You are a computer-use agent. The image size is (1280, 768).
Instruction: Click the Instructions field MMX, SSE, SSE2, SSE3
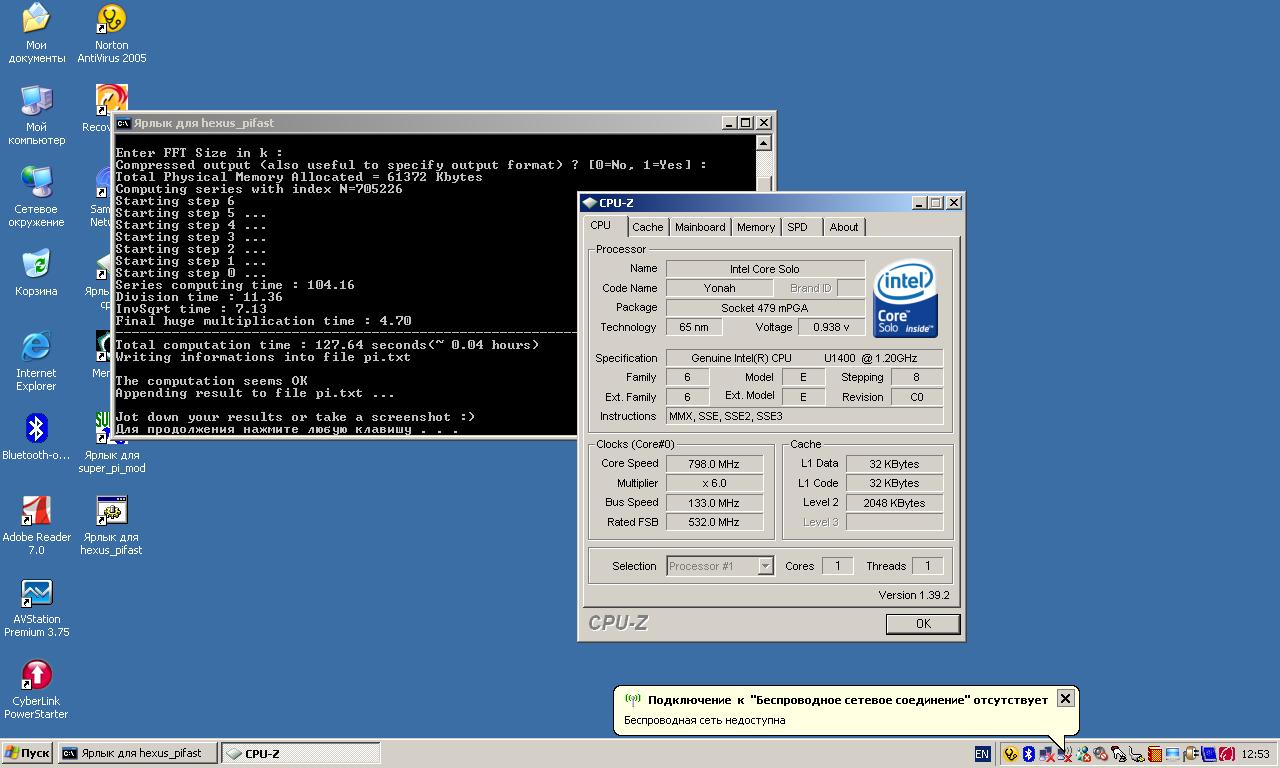[x=804, y=416]
